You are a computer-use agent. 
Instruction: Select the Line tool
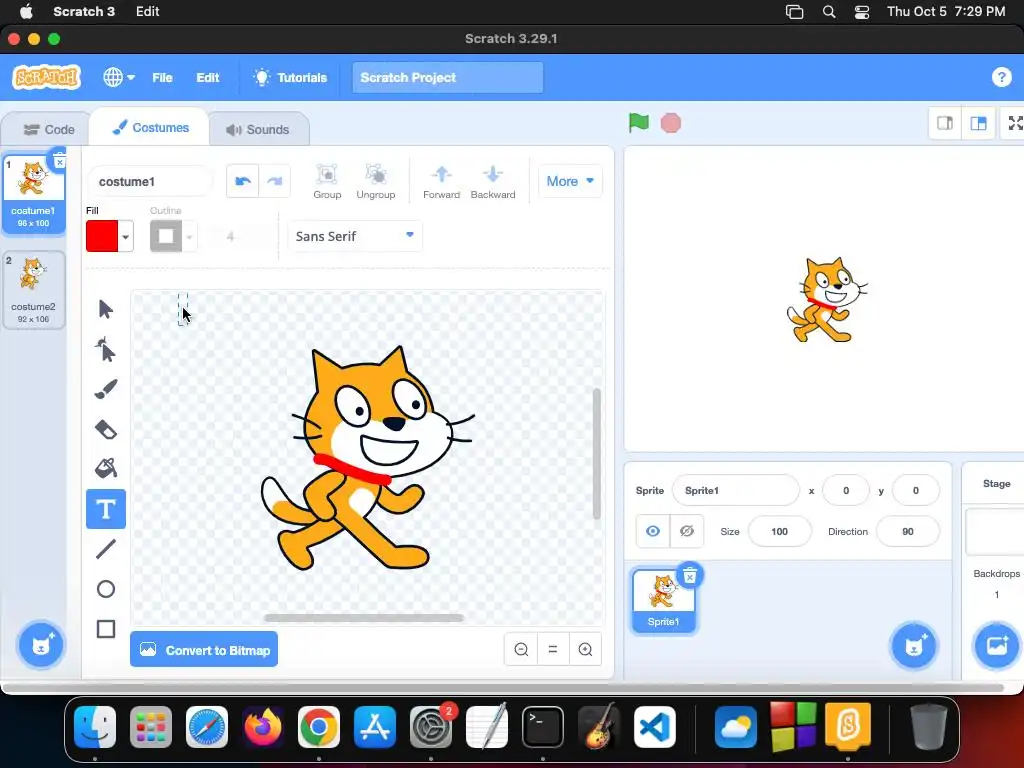click(x=106, y=549)
